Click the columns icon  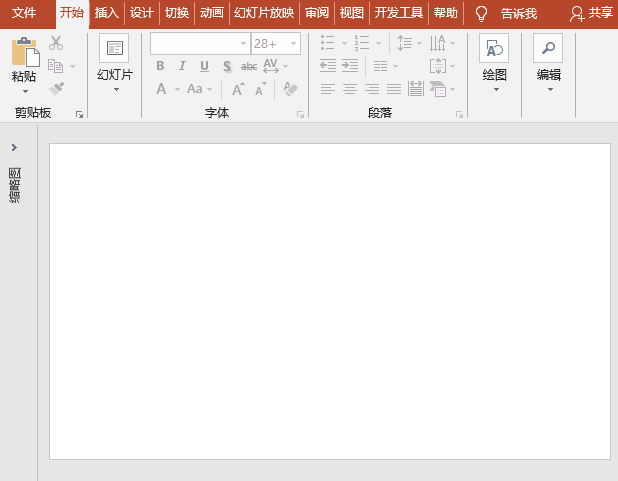(x=380, y=66)
